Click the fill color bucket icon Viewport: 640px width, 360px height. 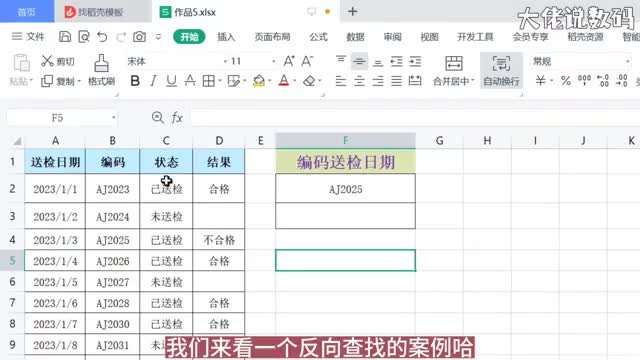click(259, 81)
